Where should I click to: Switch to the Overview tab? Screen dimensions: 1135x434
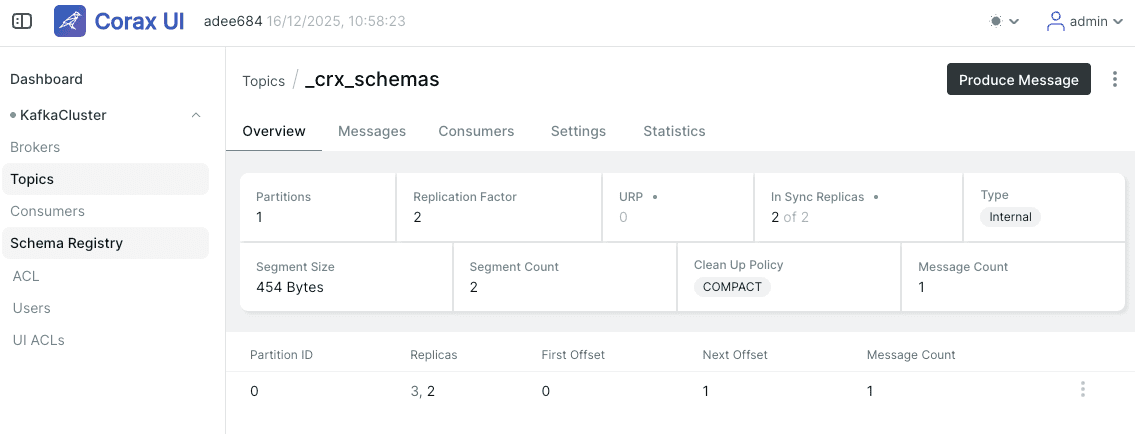pyautogui.click(x=274, y=132)
